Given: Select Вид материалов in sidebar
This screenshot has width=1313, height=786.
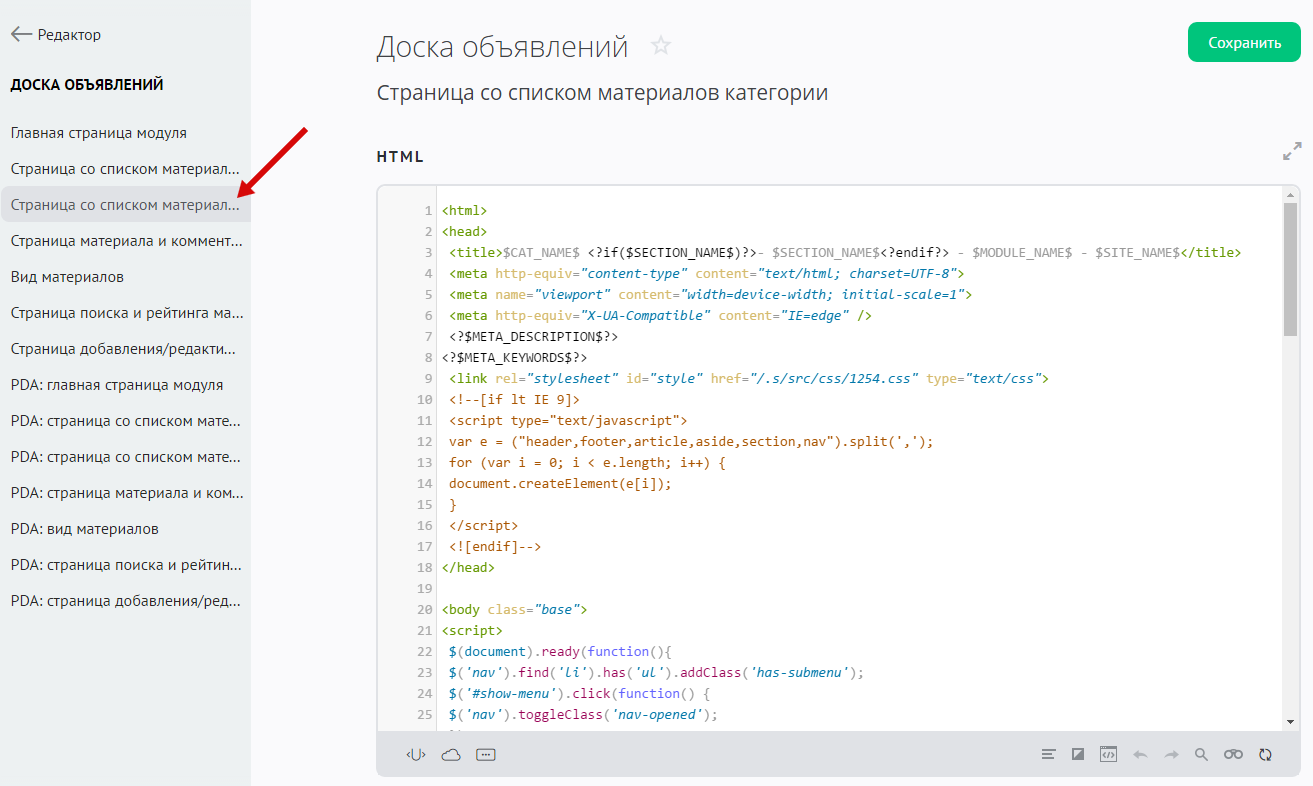Looking at the screenshot, I should pyautogui.click(x=67, y=277).
